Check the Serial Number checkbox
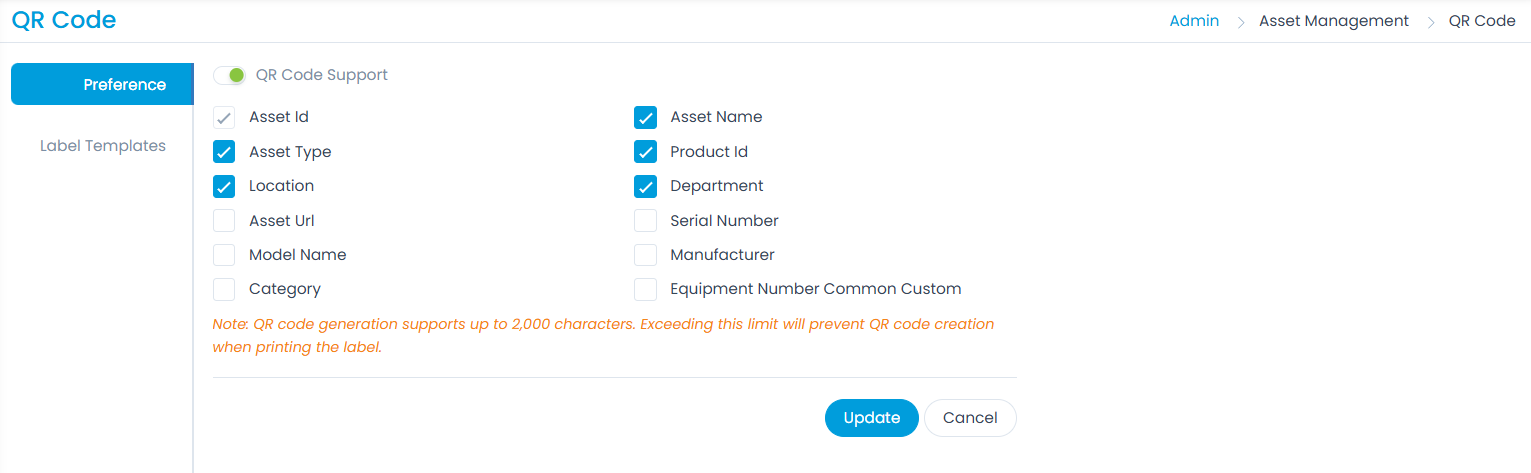The height and width of the screenshot is (473, 1531). coord(645,221)
